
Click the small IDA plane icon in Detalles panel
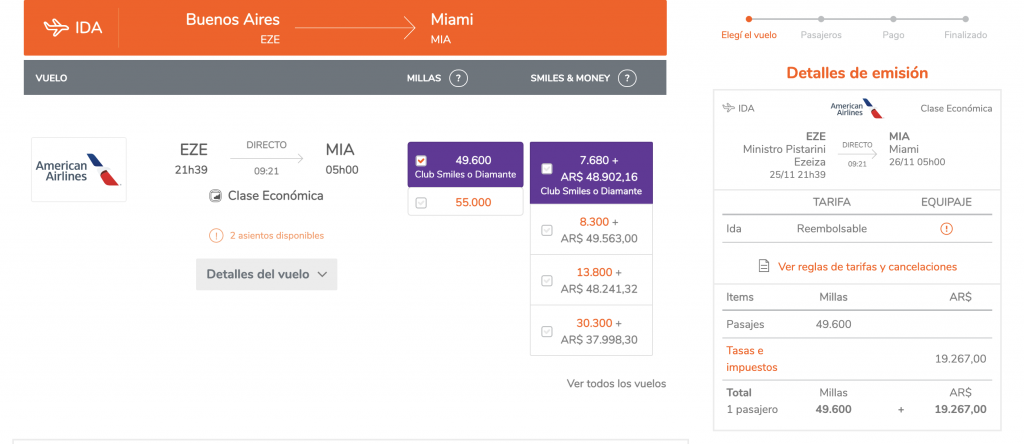point(728,108)
